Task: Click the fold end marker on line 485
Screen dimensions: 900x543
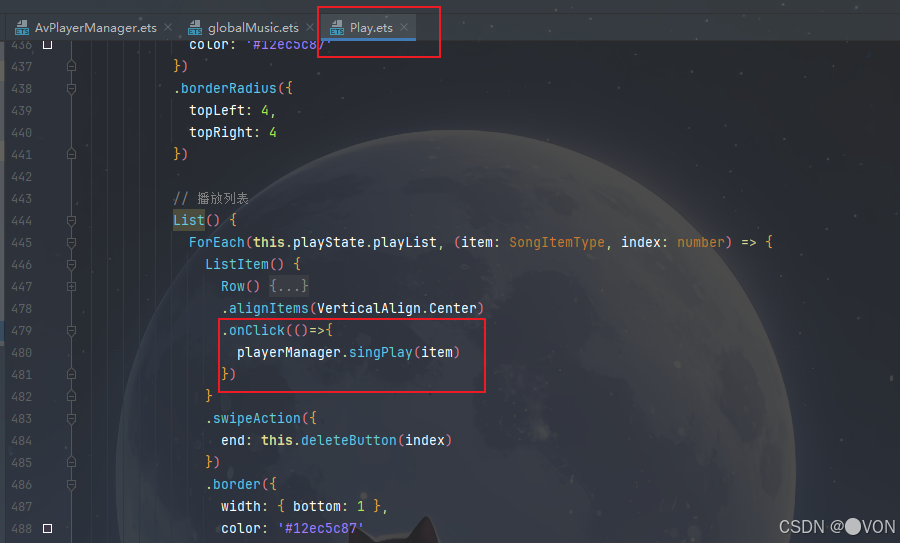Action: [x=71, y=463]
